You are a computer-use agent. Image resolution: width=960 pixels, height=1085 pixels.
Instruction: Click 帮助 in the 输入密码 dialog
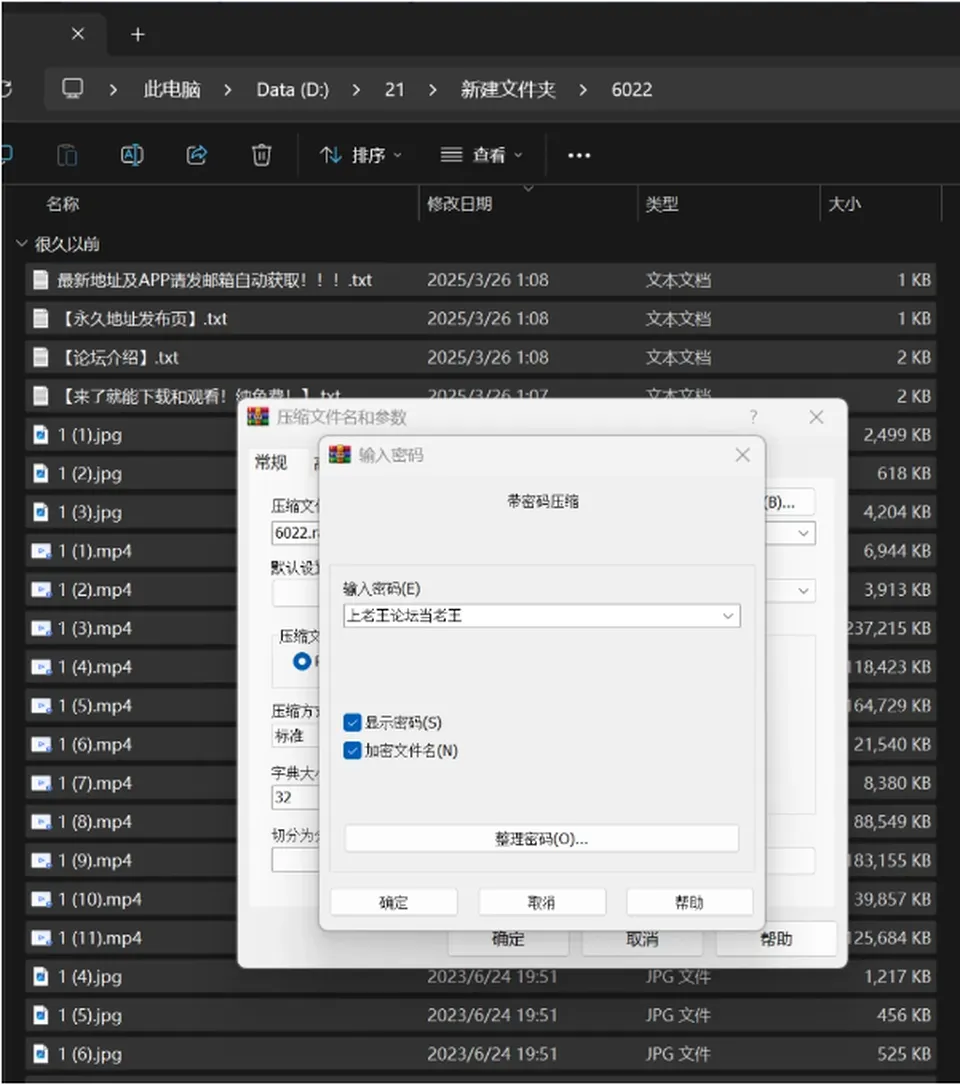(689, 902)
